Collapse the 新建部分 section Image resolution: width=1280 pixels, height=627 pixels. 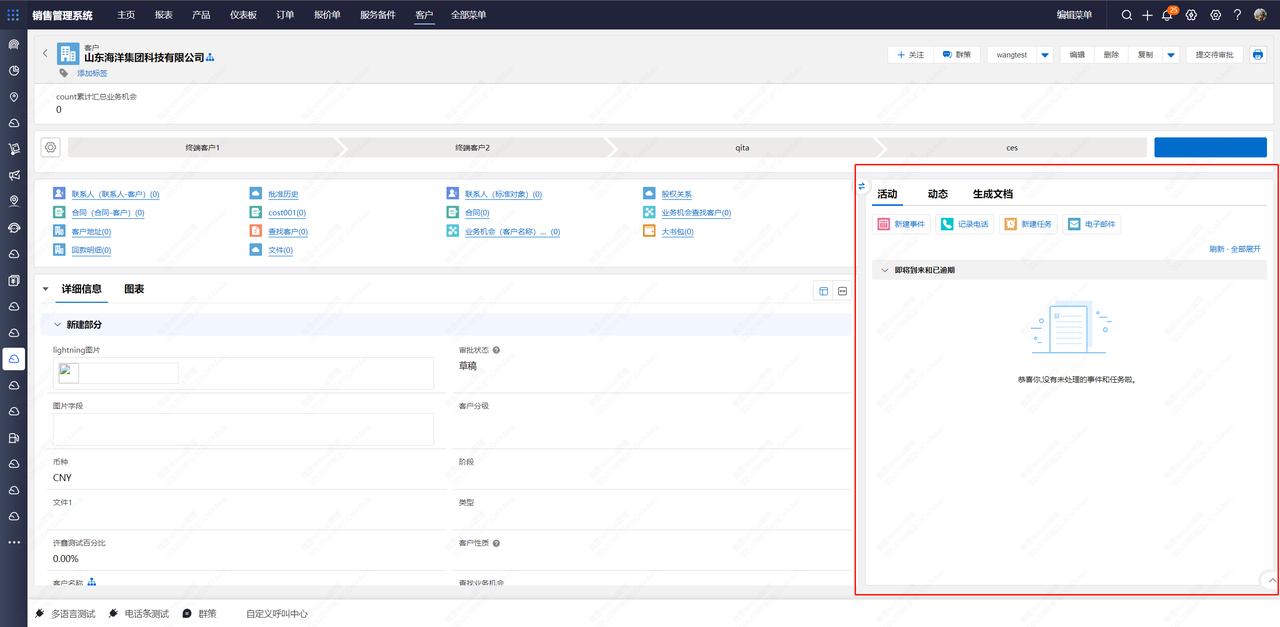point(56,325)
